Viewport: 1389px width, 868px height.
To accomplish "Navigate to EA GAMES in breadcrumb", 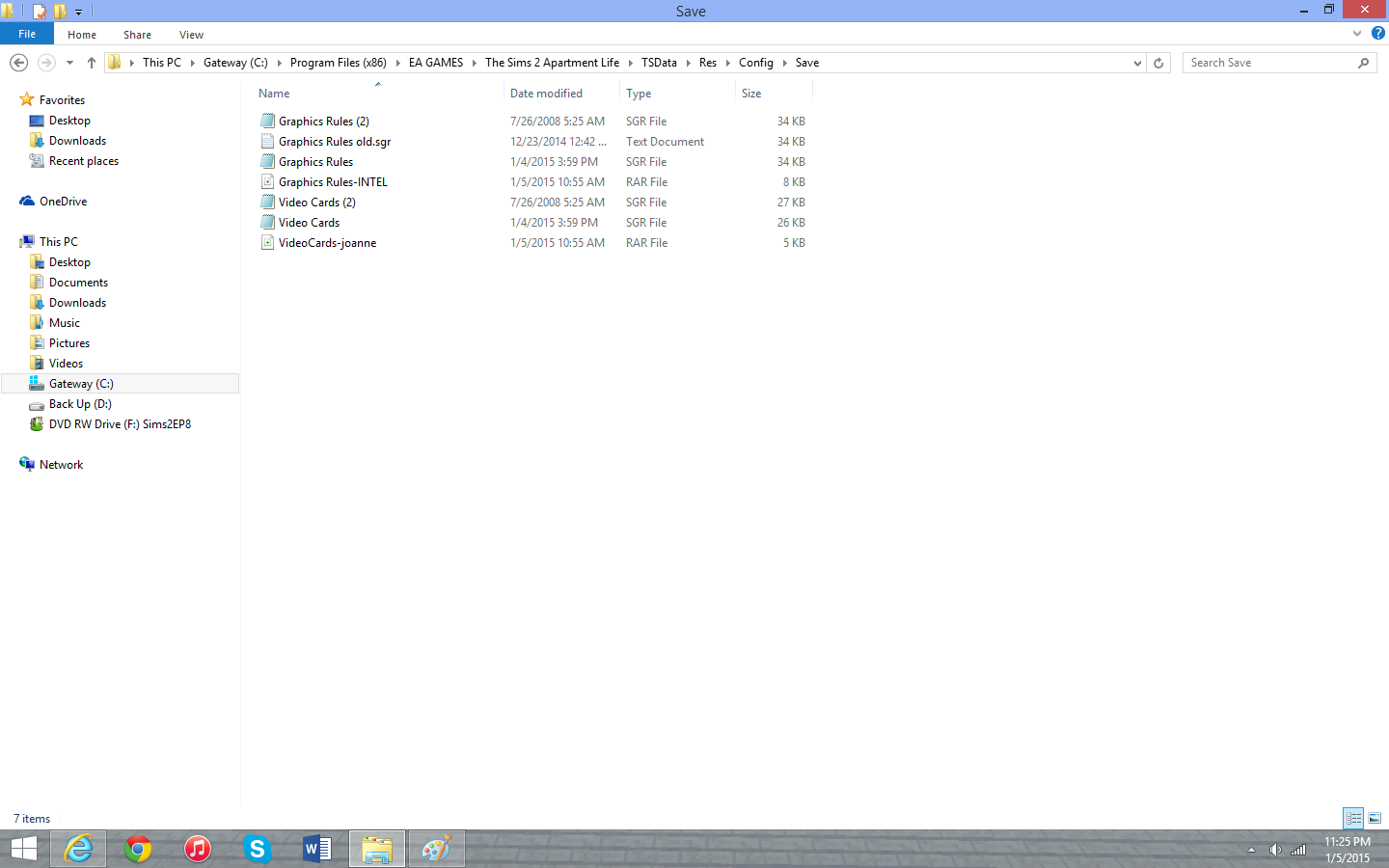I will [436, 63].
